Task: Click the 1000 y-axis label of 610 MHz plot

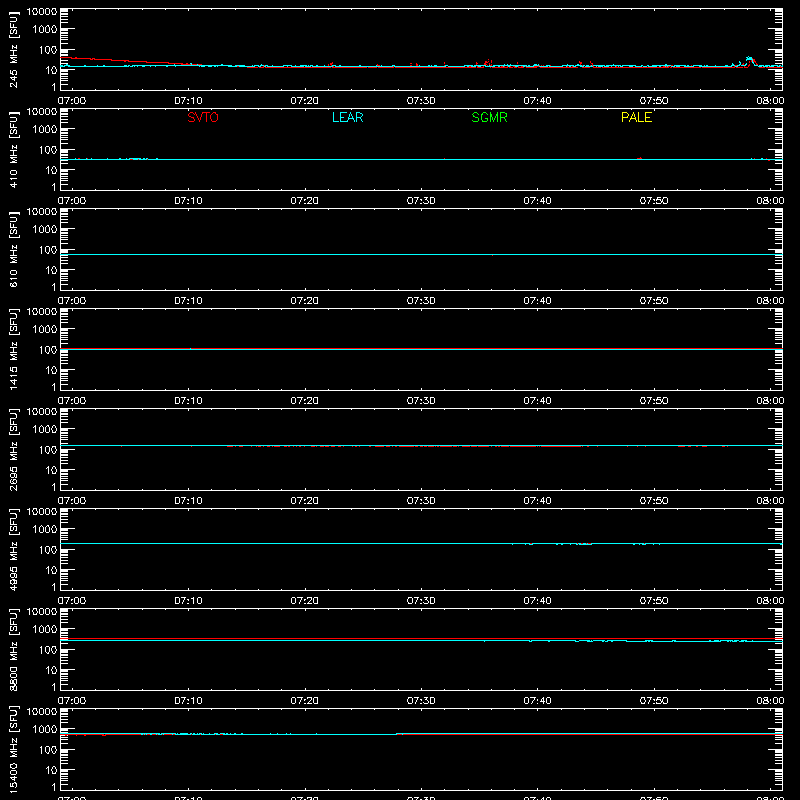Action: tap(45, 229)
